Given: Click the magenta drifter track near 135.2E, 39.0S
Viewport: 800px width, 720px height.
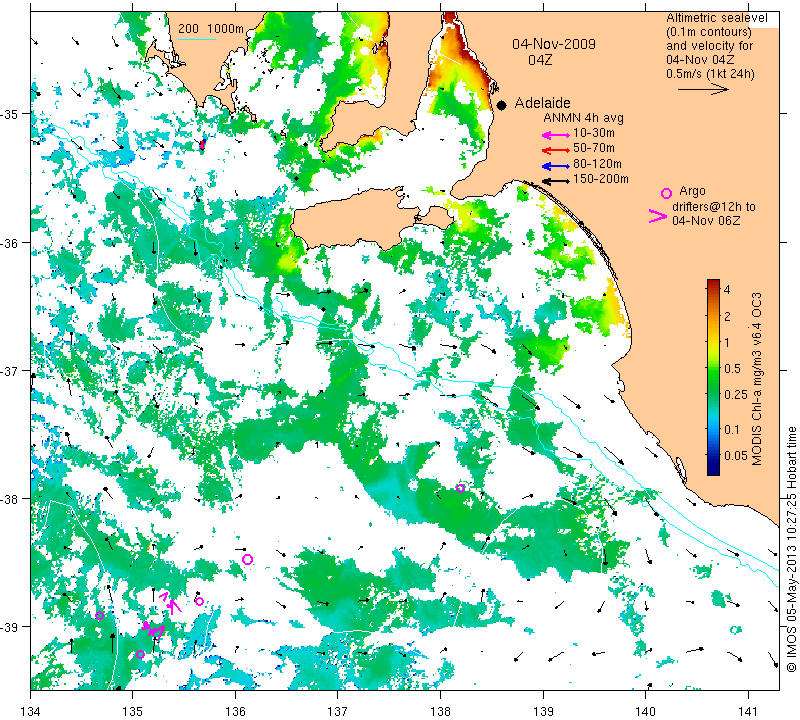Looking at the screenshot, I should [154, 630].
